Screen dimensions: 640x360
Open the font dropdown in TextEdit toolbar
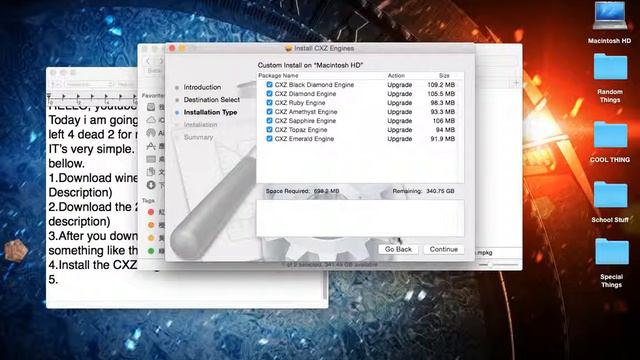pos(88,84)
